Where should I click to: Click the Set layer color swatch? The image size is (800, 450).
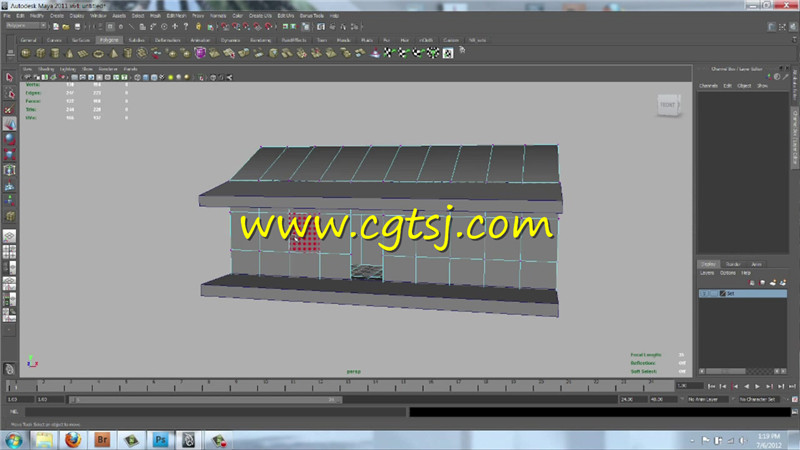tap(722, 293)
